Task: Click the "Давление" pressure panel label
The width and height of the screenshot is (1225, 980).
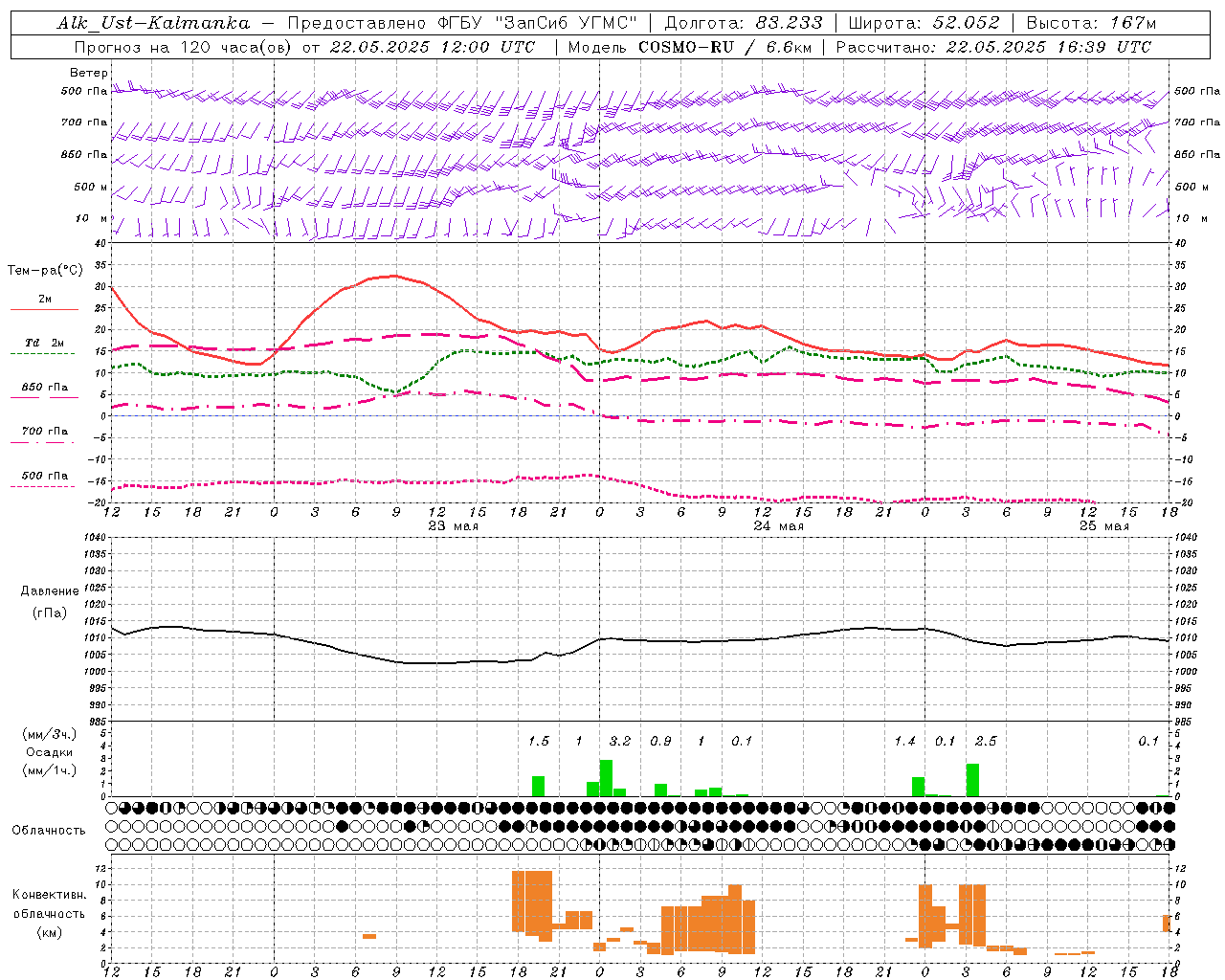Action: point(50,591)
